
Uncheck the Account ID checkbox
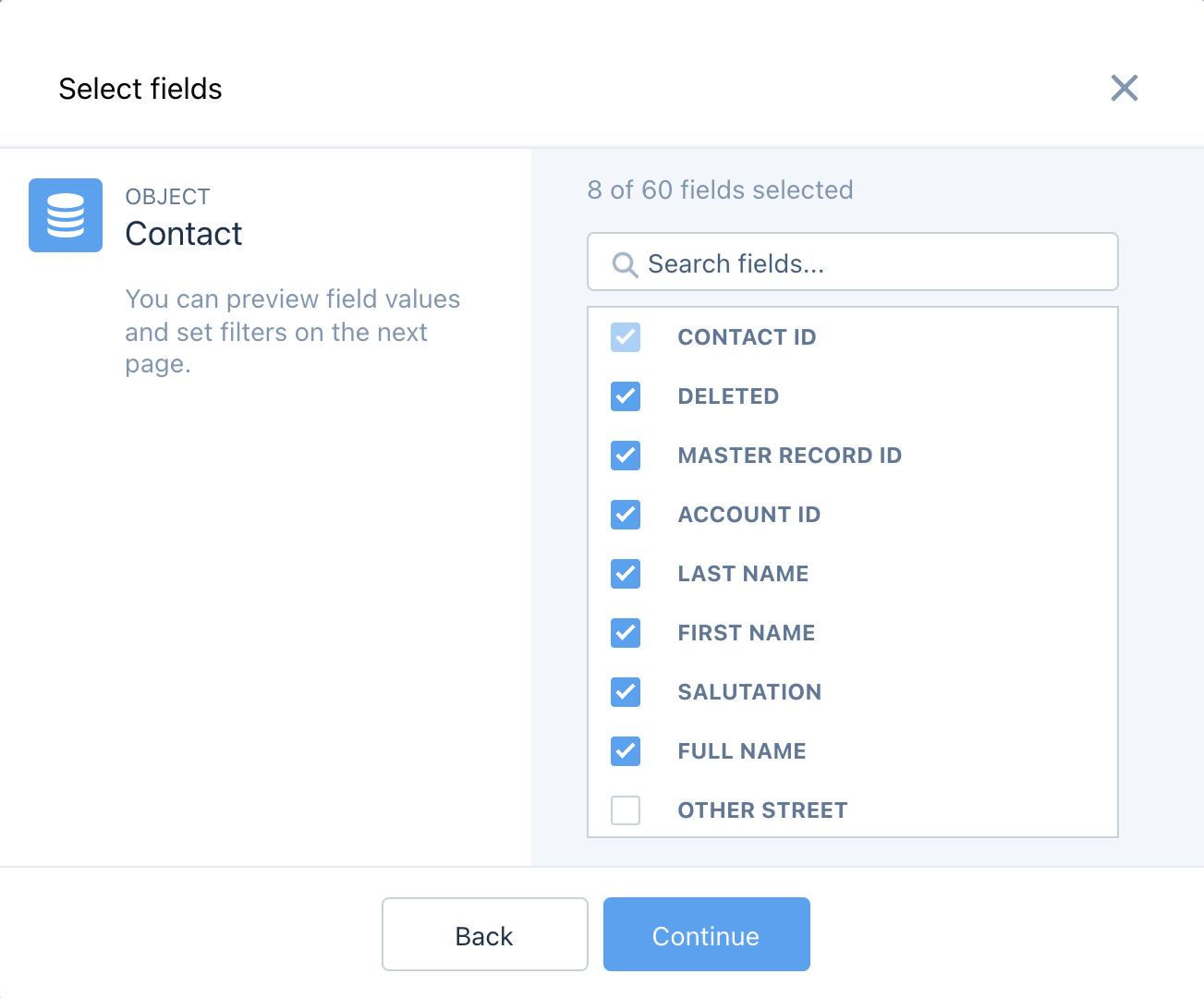point(626,515)
